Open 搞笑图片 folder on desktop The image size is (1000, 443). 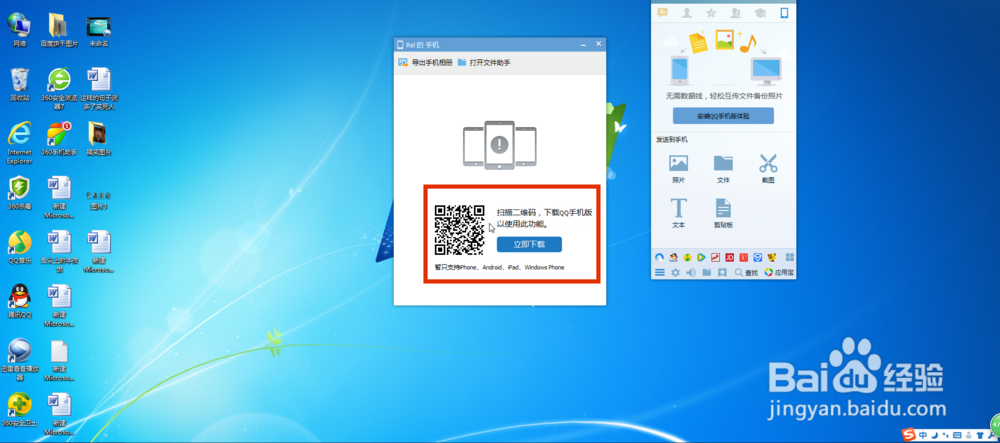coord(99,139)
